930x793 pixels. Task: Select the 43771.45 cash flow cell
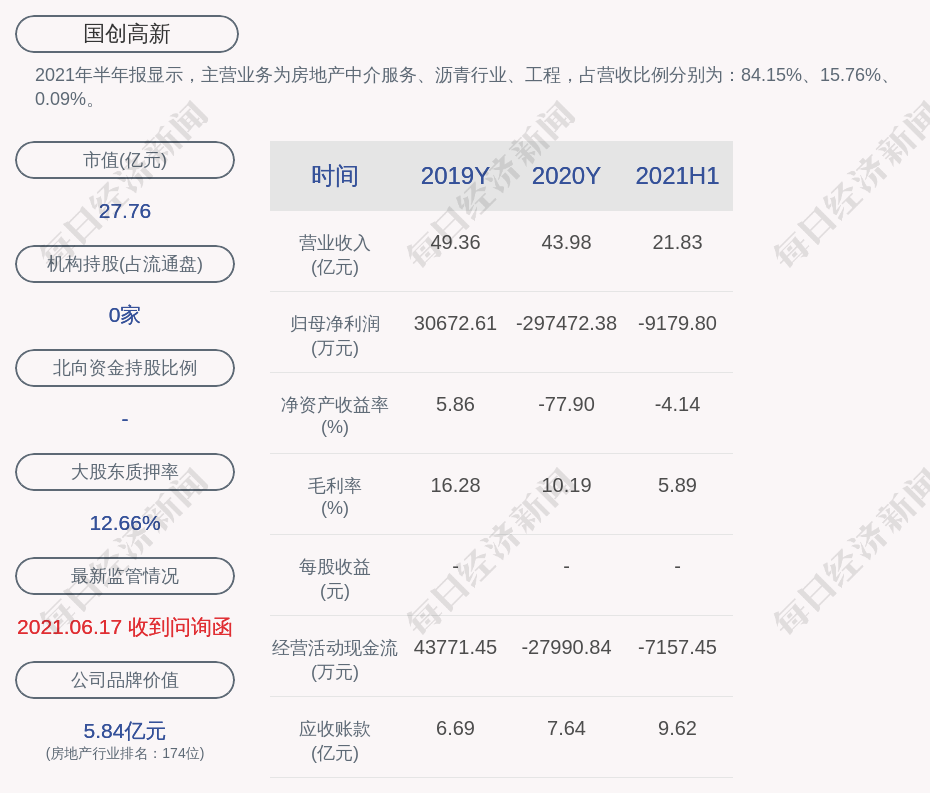point(455,647)
